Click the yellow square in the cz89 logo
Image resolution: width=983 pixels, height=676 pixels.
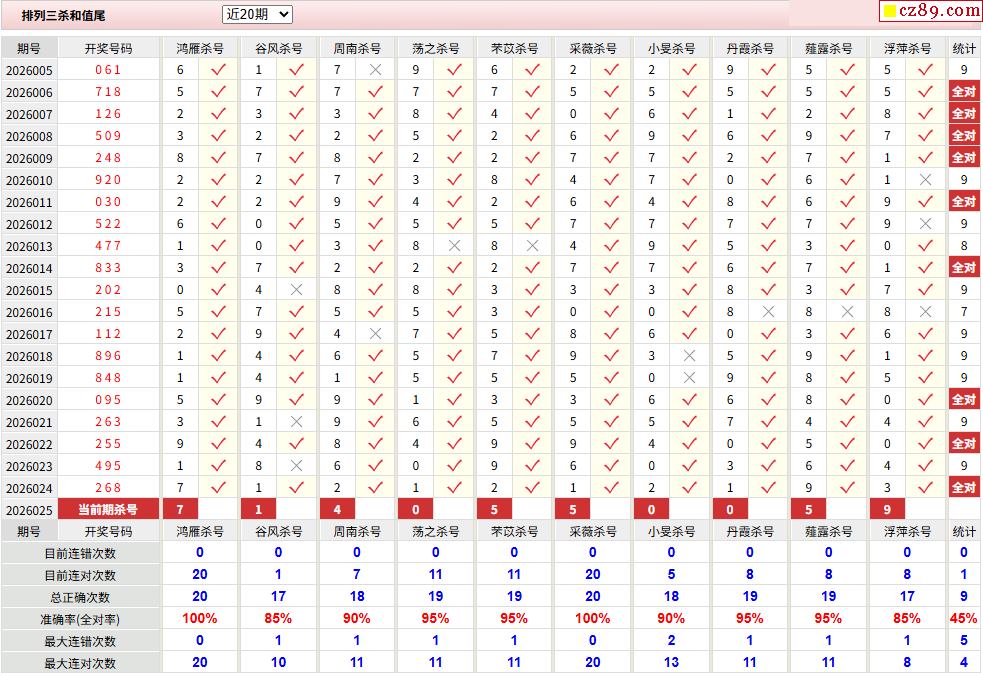click(x=889, y=11)
